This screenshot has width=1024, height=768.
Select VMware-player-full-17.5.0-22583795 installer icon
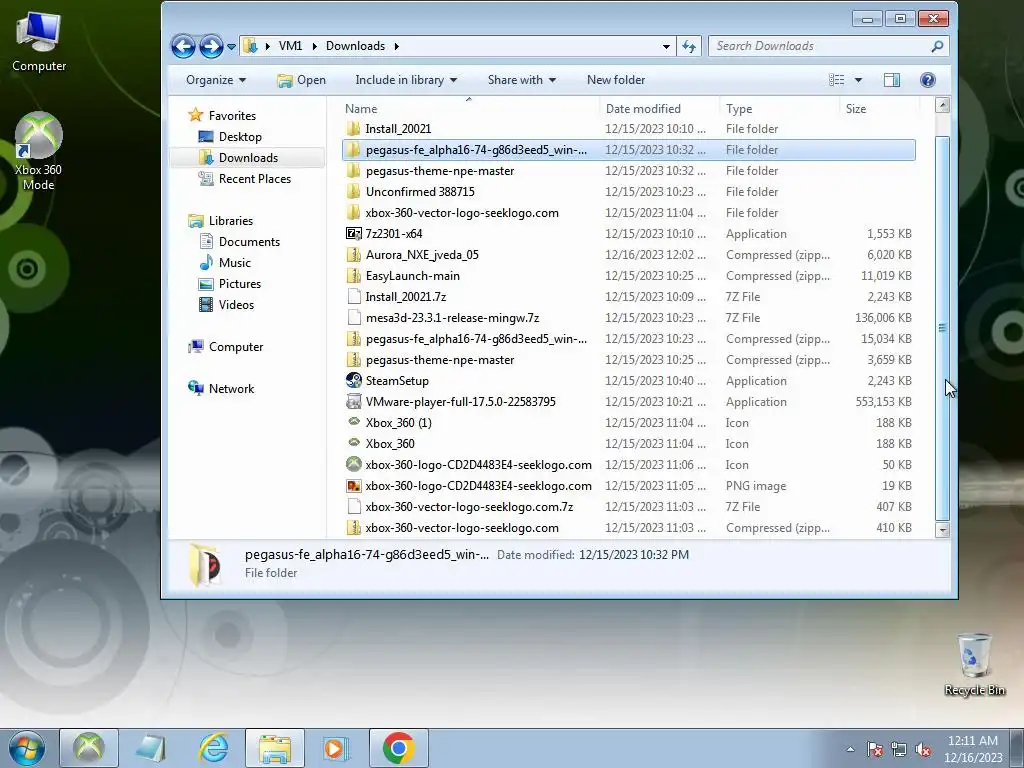tap(353, 402)
